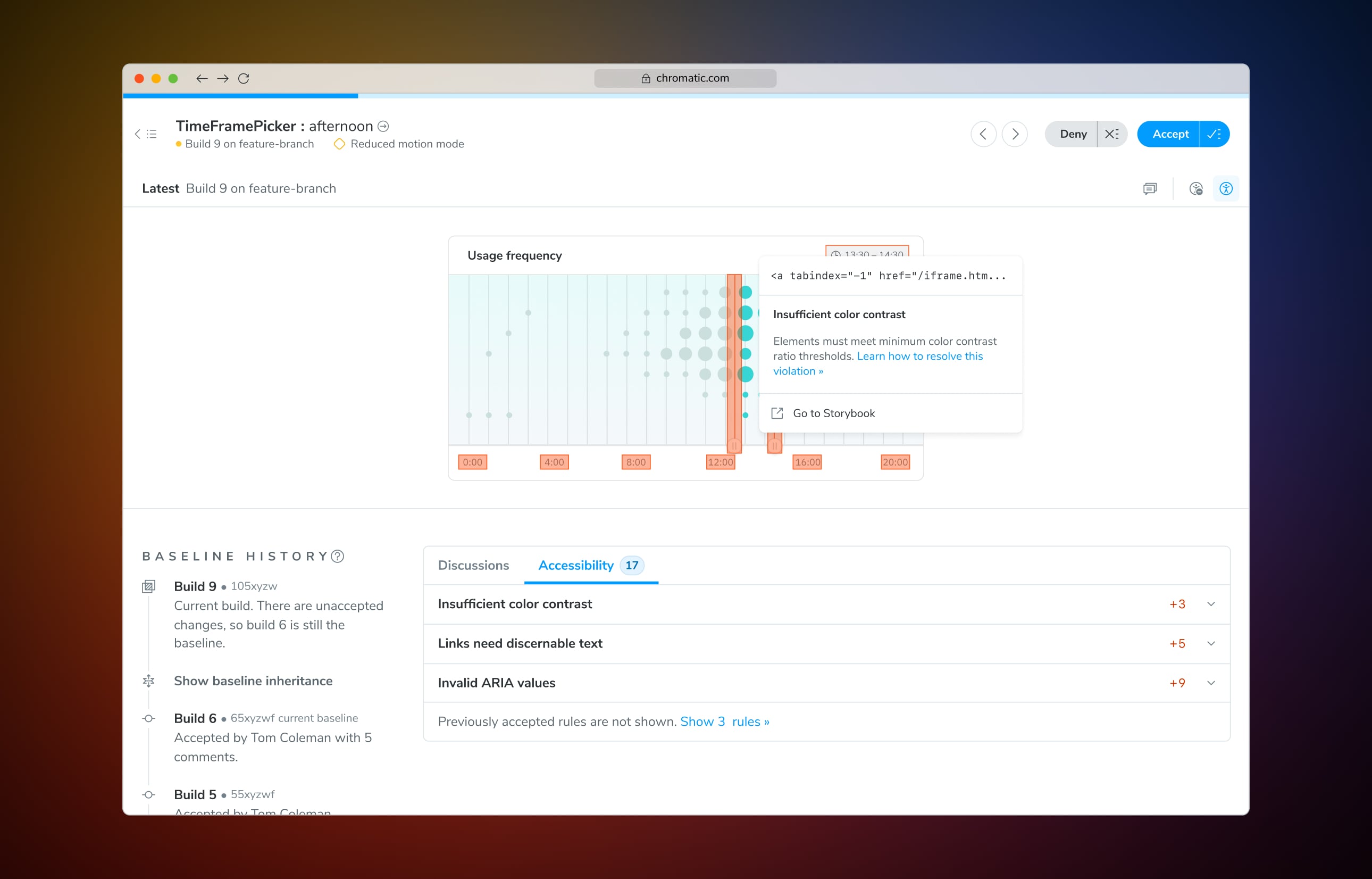
Task: Click the Baseline History help icon
Action: tap(338, 556)
